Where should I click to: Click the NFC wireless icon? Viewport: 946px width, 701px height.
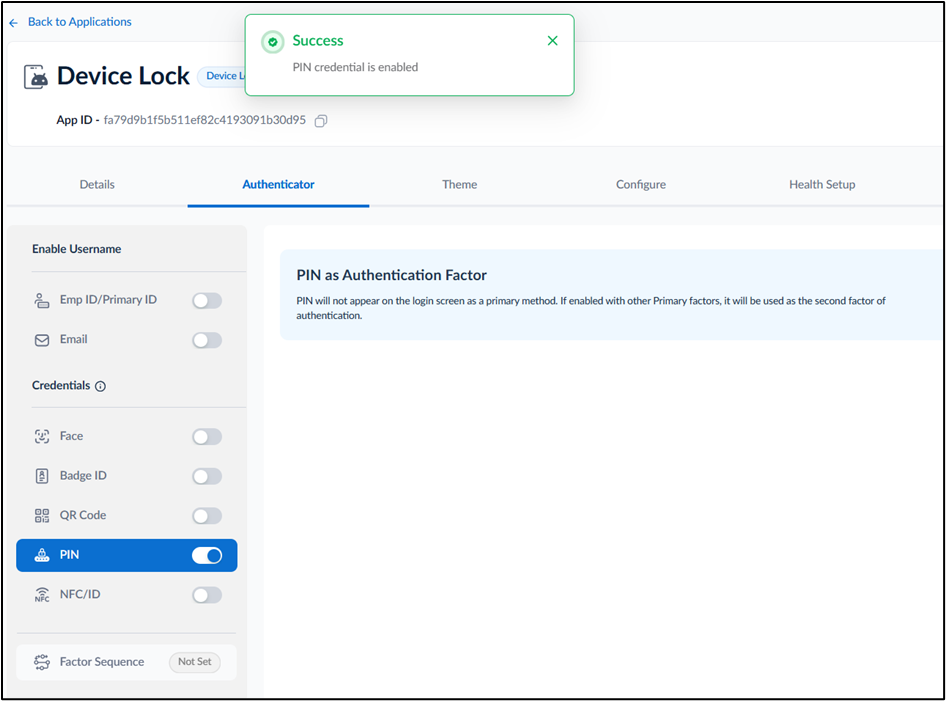[x=42, y=595]
